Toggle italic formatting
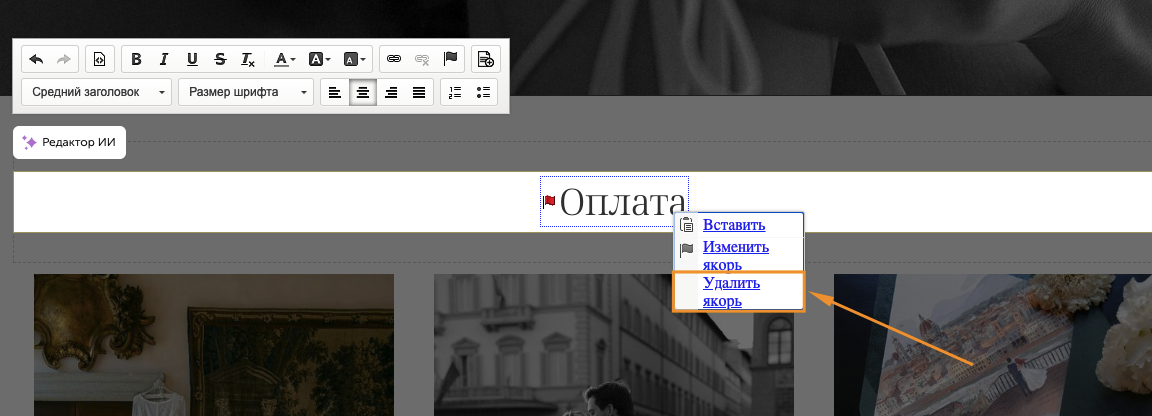The width and height of the screenshot is (1152, 416). coord(164,59)
